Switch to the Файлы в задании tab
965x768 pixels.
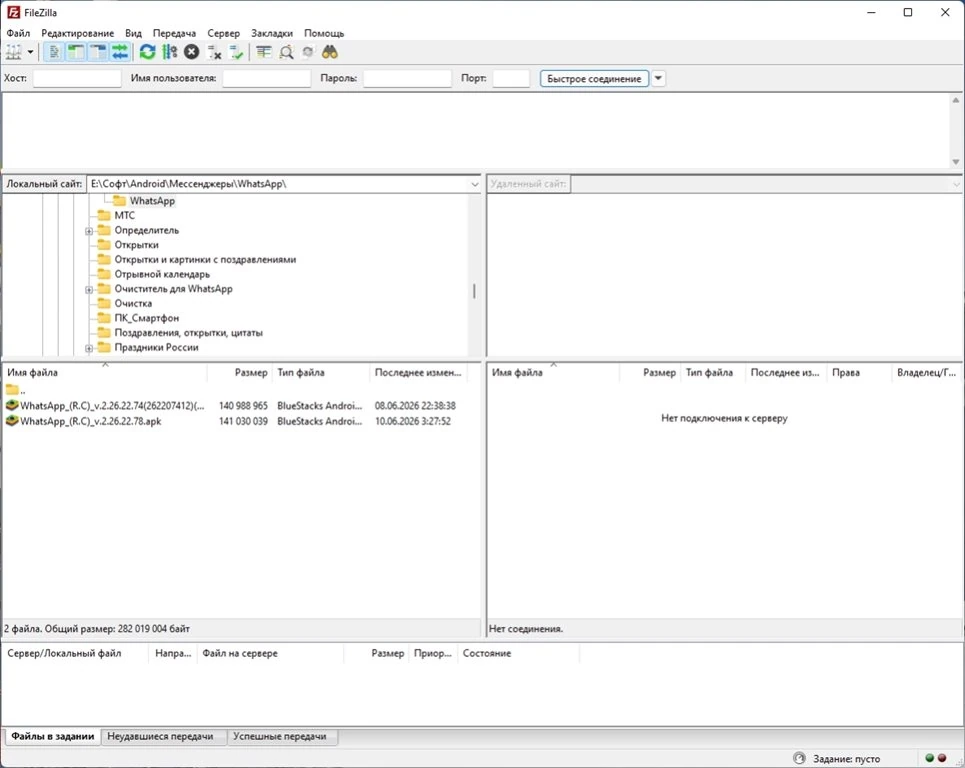tap(52, 736)
